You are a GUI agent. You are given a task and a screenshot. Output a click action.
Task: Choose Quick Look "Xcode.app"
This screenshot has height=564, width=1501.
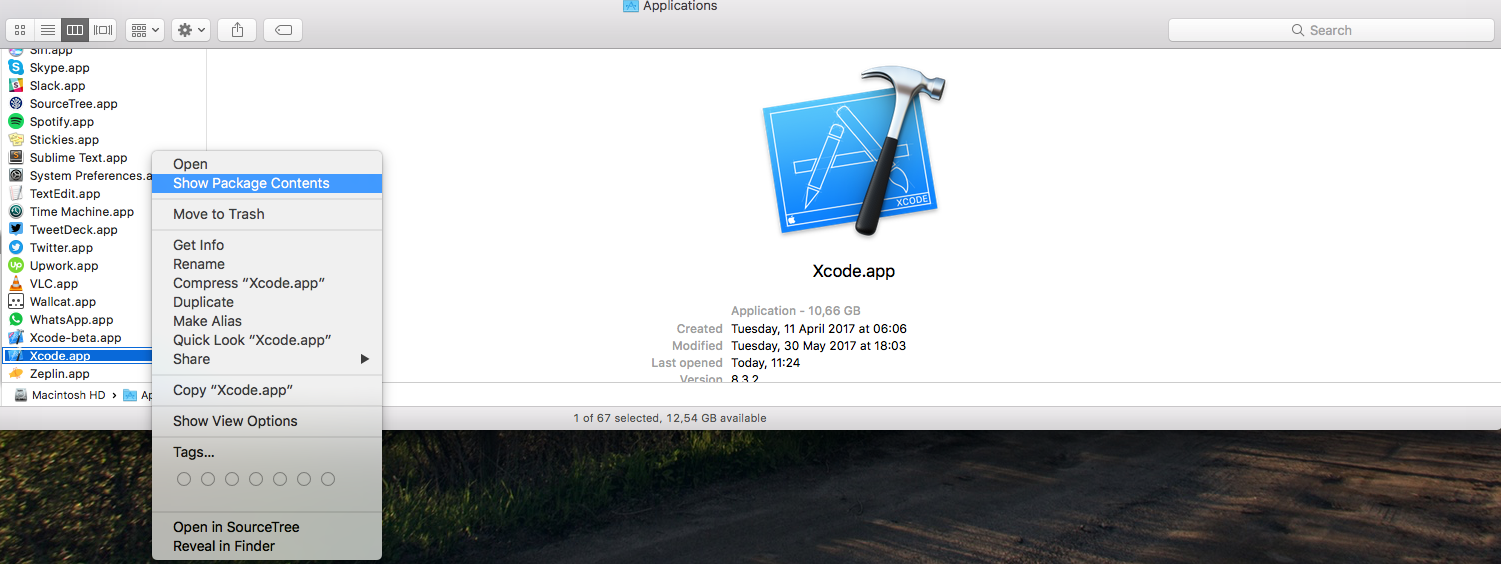pyautogui.click(x=267, y=340)
